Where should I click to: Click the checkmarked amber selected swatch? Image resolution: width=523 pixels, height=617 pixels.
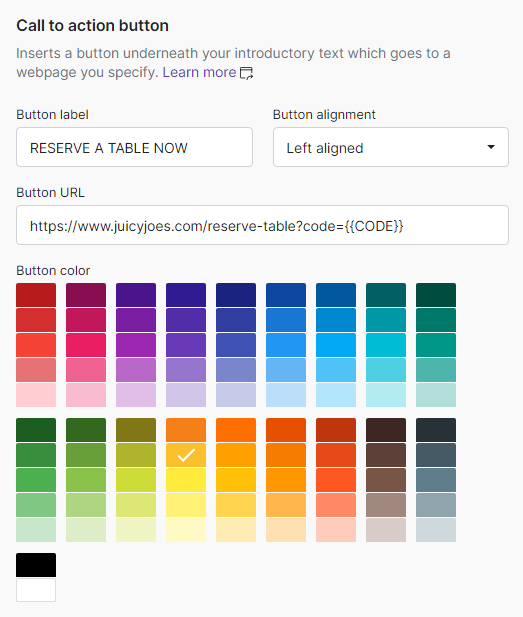click(186, 455)
